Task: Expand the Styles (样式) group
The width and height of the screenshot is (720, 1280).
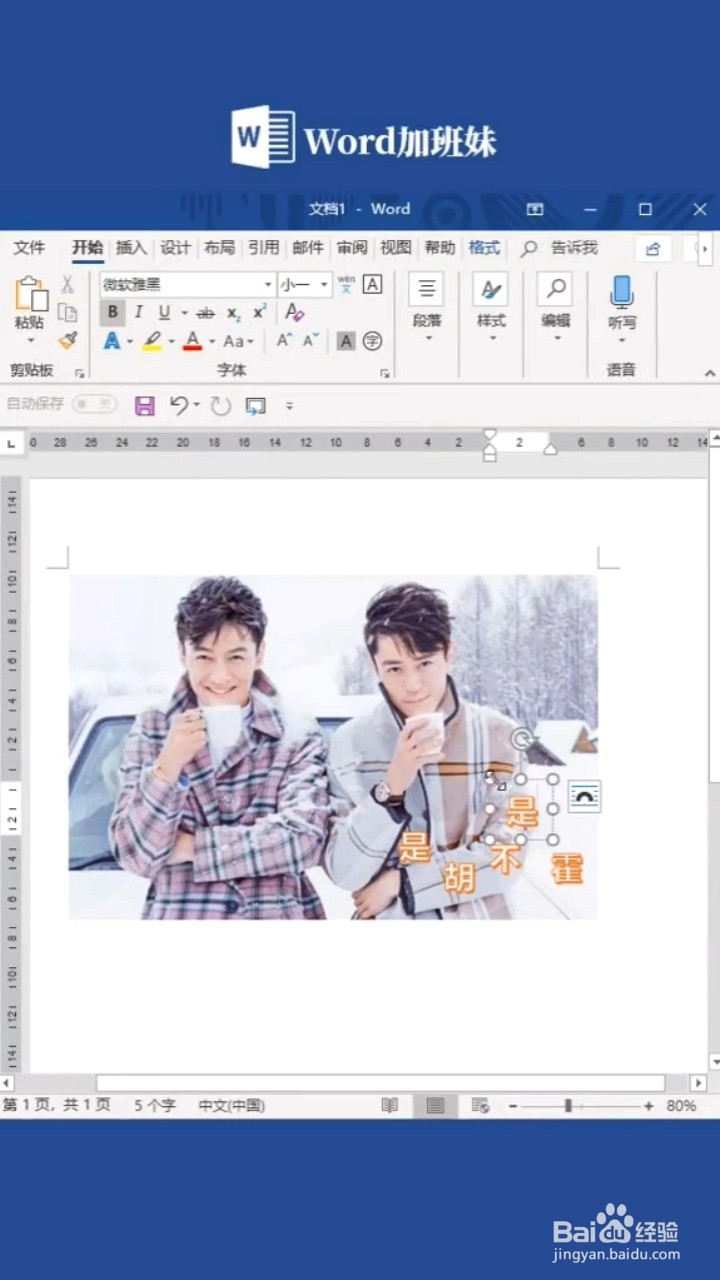Action: click(491, 308)
